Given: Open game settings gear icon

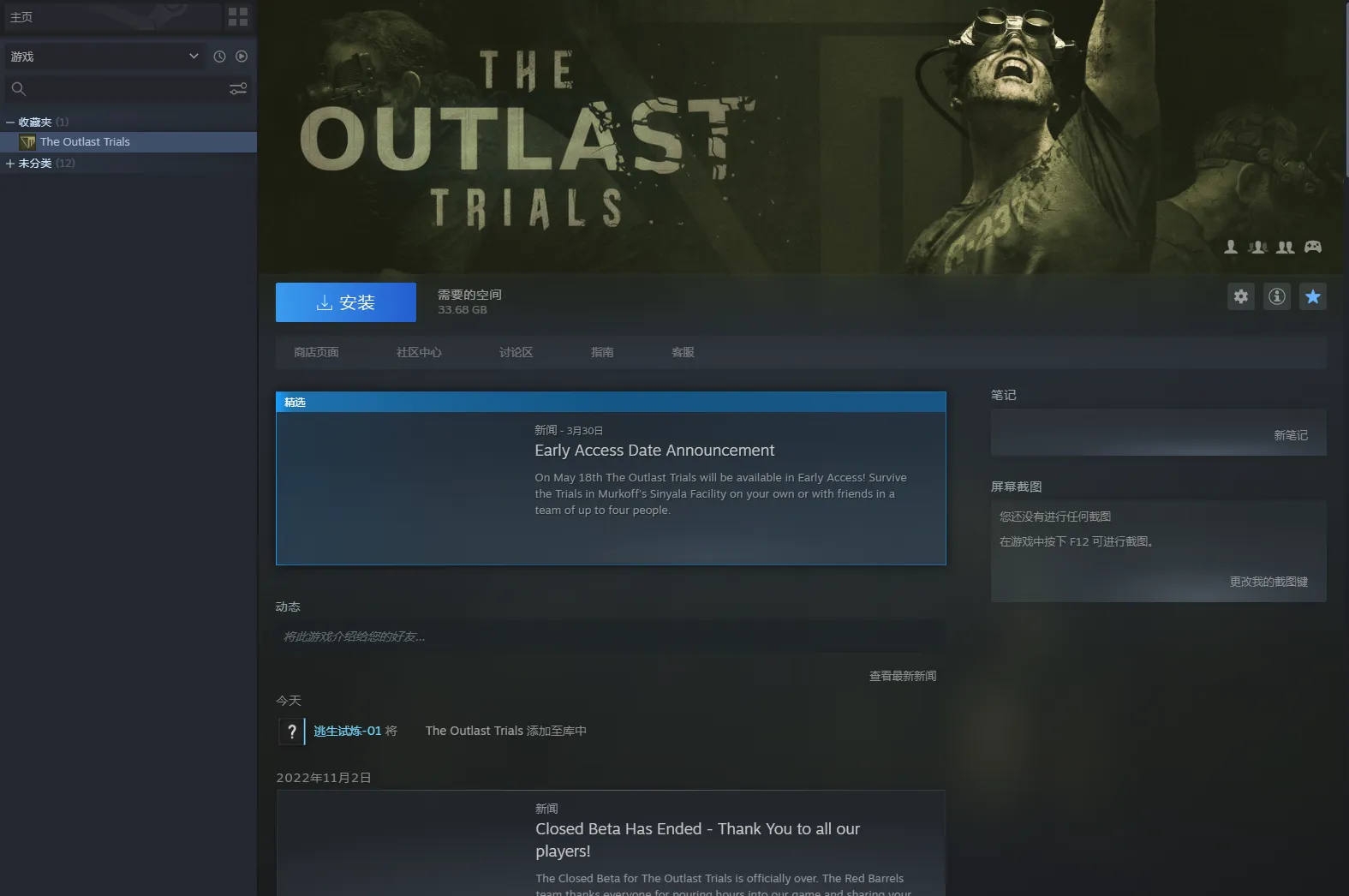Looking at the screenshot, I should click(1240, 297).
